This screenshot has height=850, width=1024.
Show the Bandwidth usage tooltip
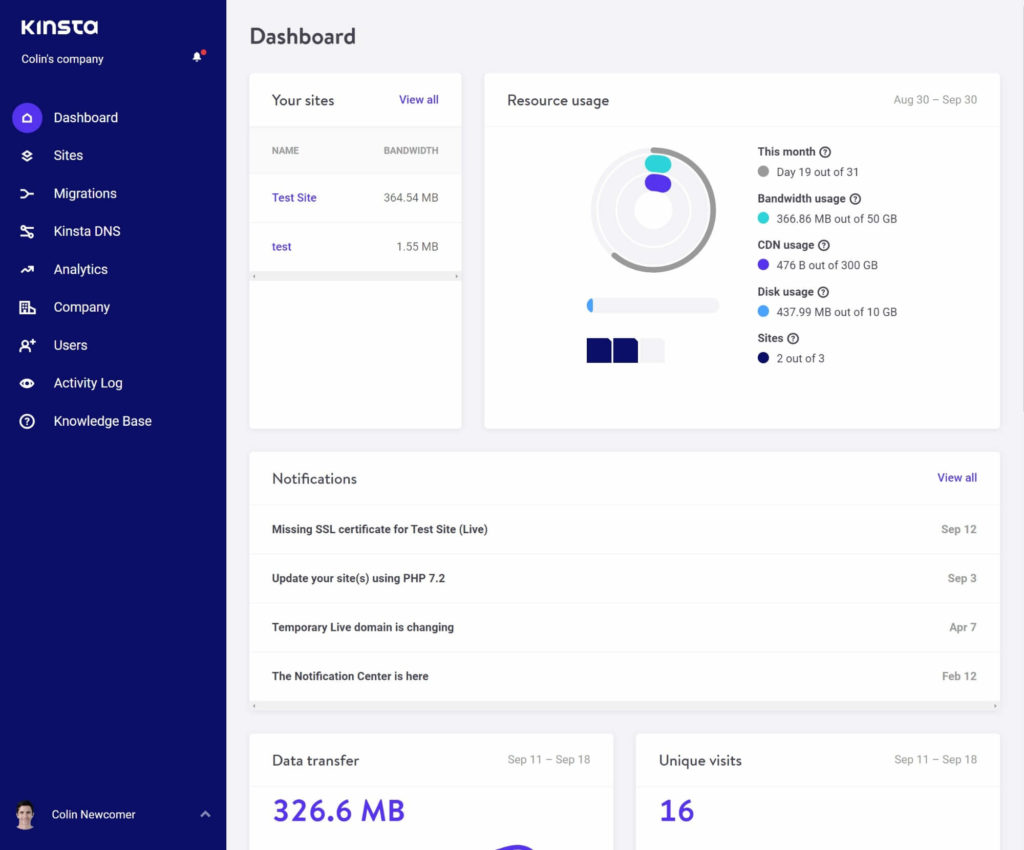tap(854, 198)
